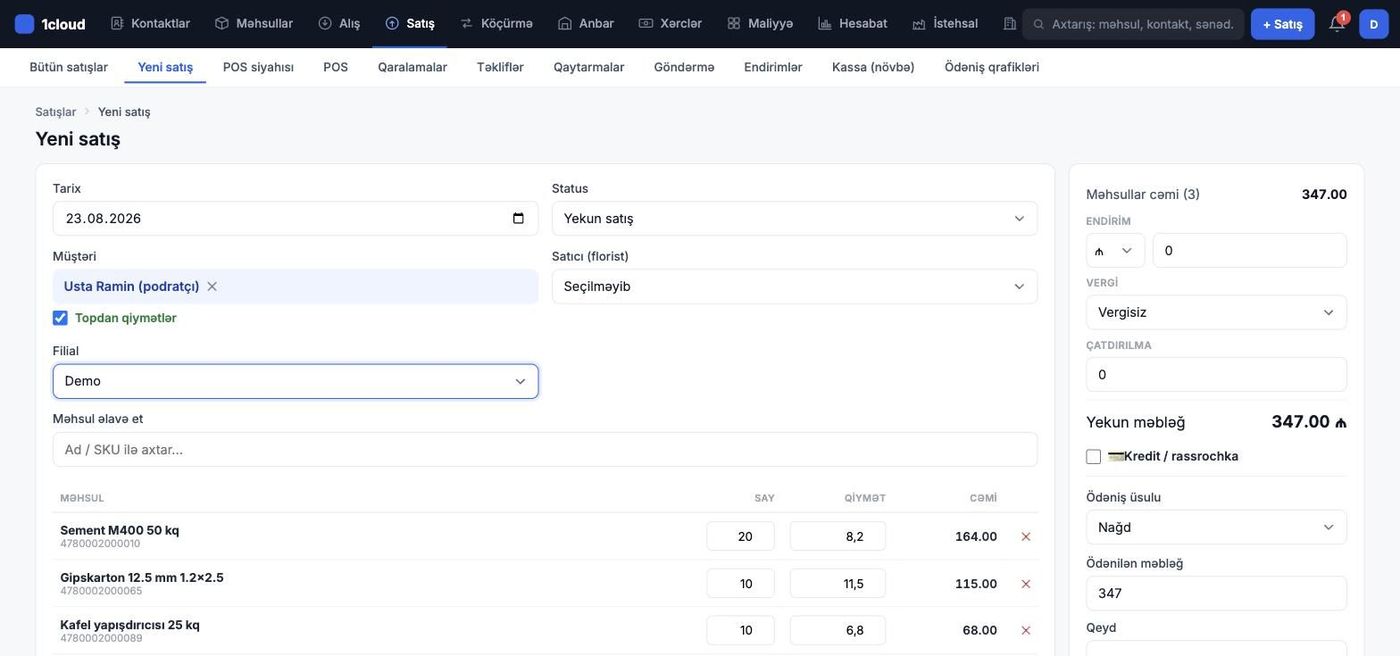Toggle Topdan qiymətlər checkbox
Image resolution: width=1400 pixels, height=656 pixels.
[x=60, y=318]
